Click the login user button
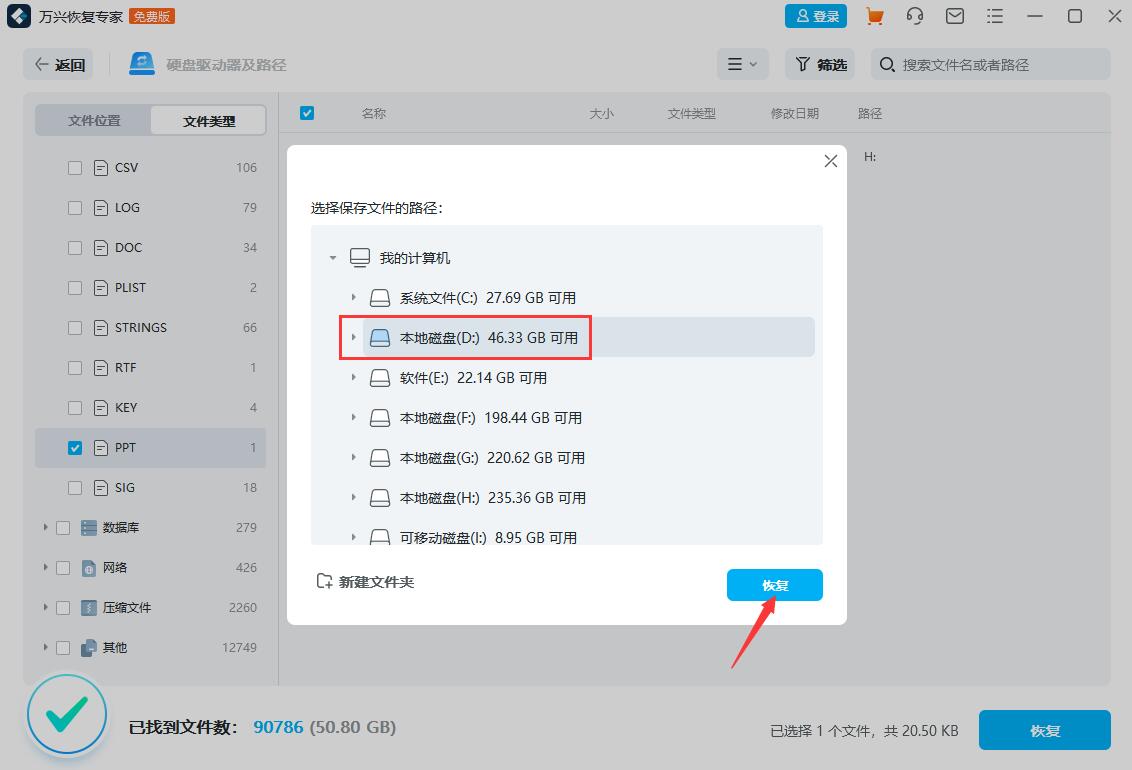Image resolution: width=1132 pixels, height=770 pixels. coord(815,16)
